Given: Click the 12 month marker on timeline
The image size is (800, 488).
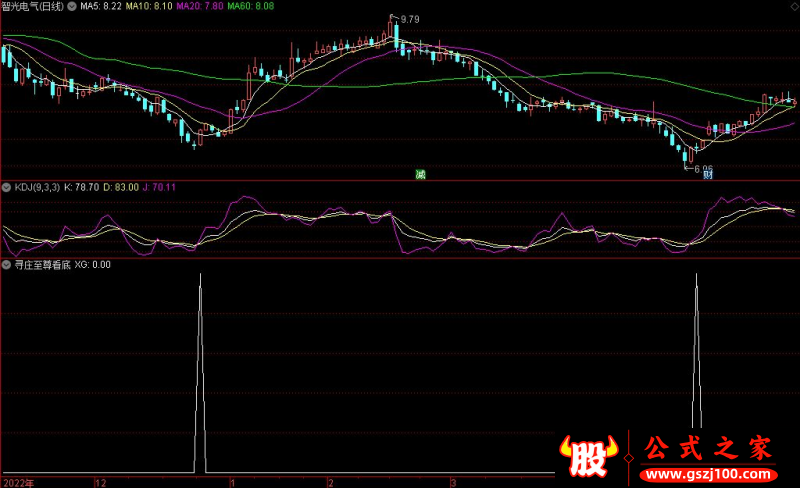Looking at the screenshot, I should (x=99, y=481).
